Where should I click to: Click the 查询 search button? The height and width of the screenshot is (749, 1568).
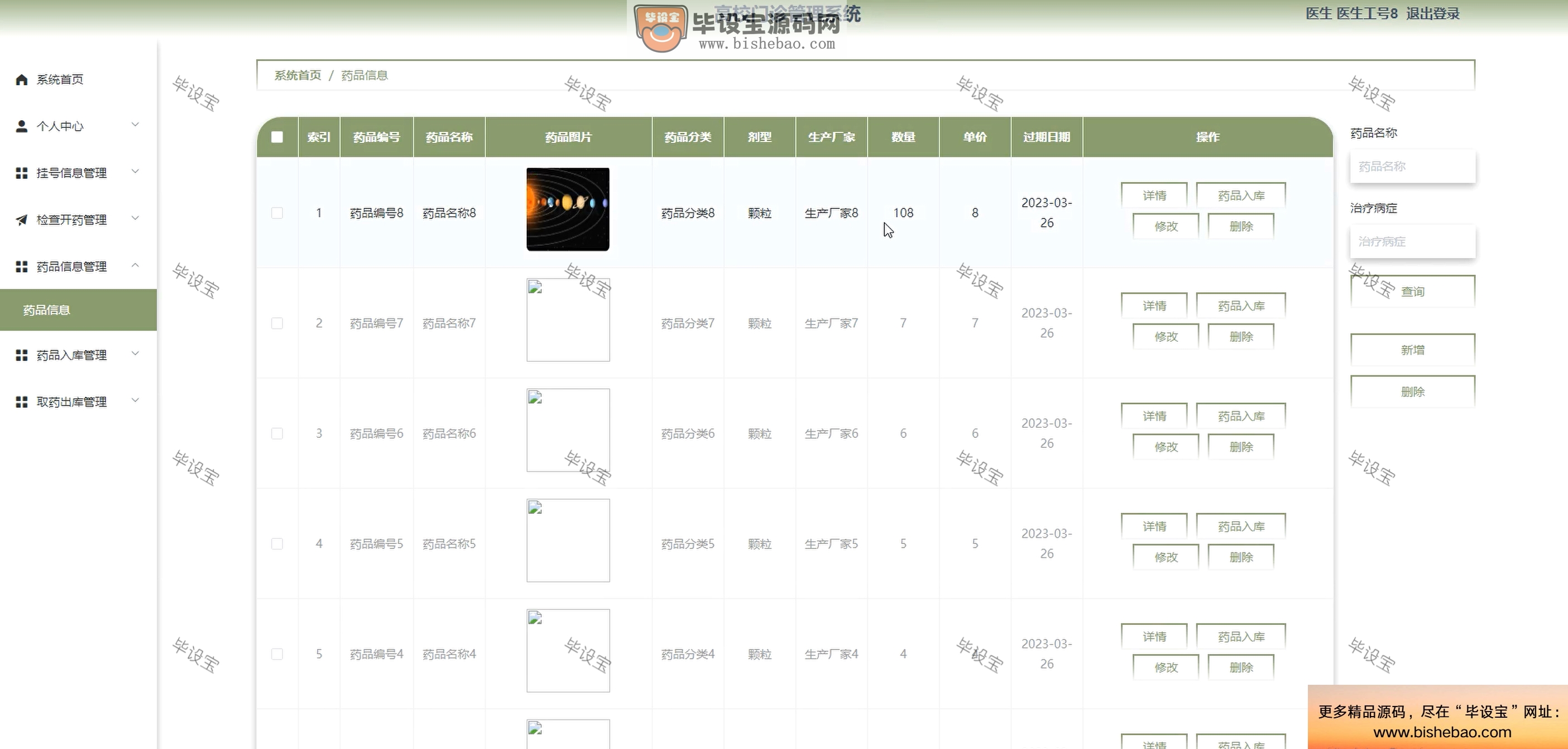click(x=1413, y=292)
